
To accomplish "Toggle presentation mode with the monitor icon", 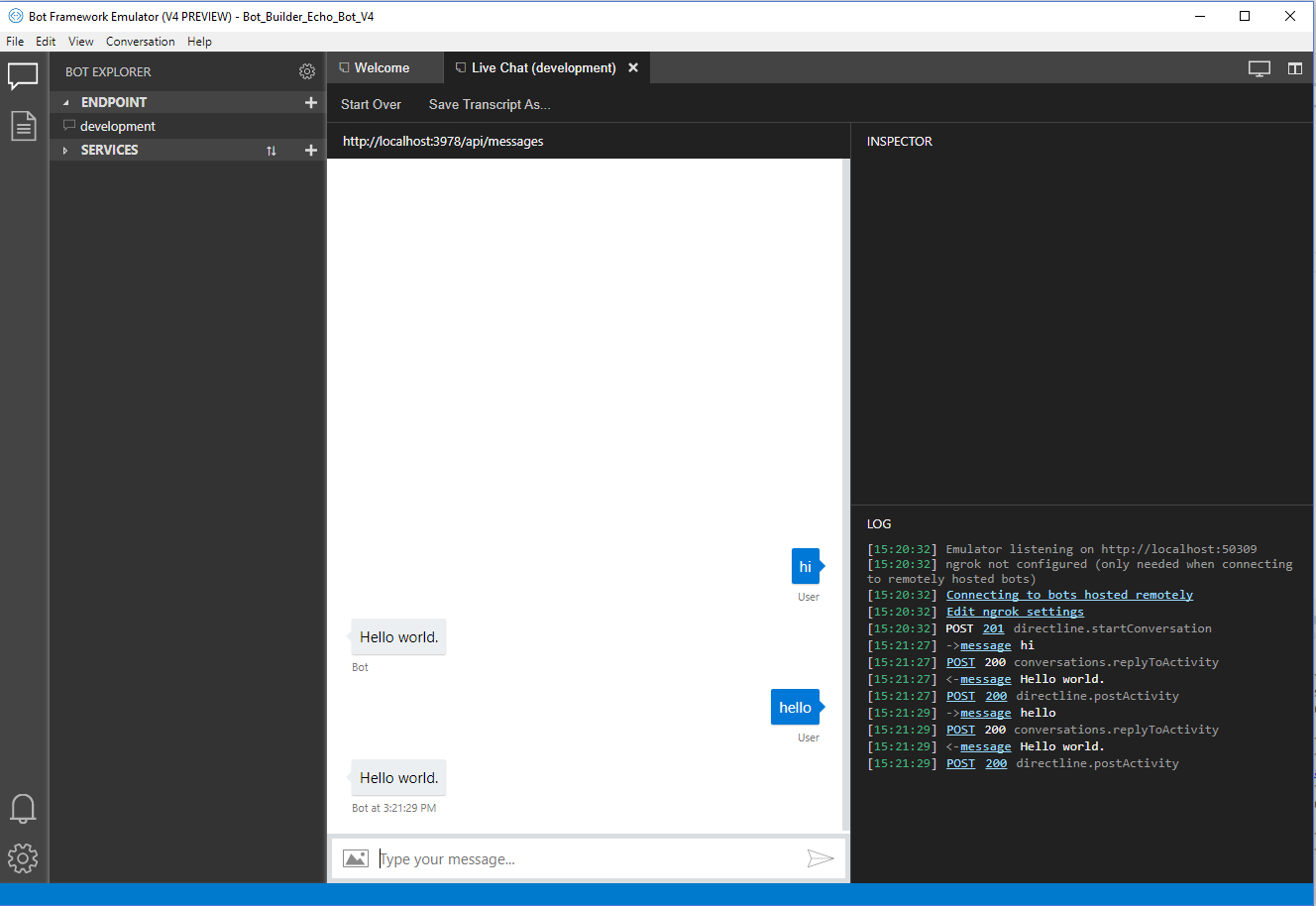I will [1260, 67].
